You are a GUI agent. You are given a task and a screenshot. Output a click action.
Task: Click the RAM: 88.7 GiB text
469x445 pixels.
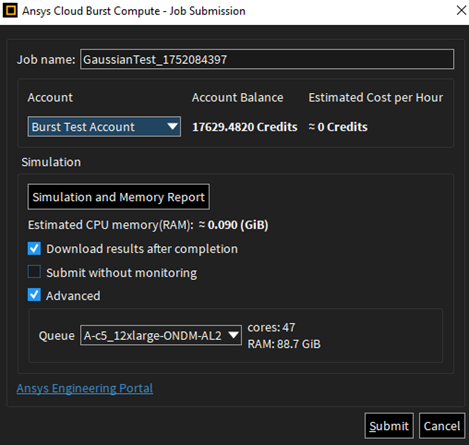coord(284,344)
